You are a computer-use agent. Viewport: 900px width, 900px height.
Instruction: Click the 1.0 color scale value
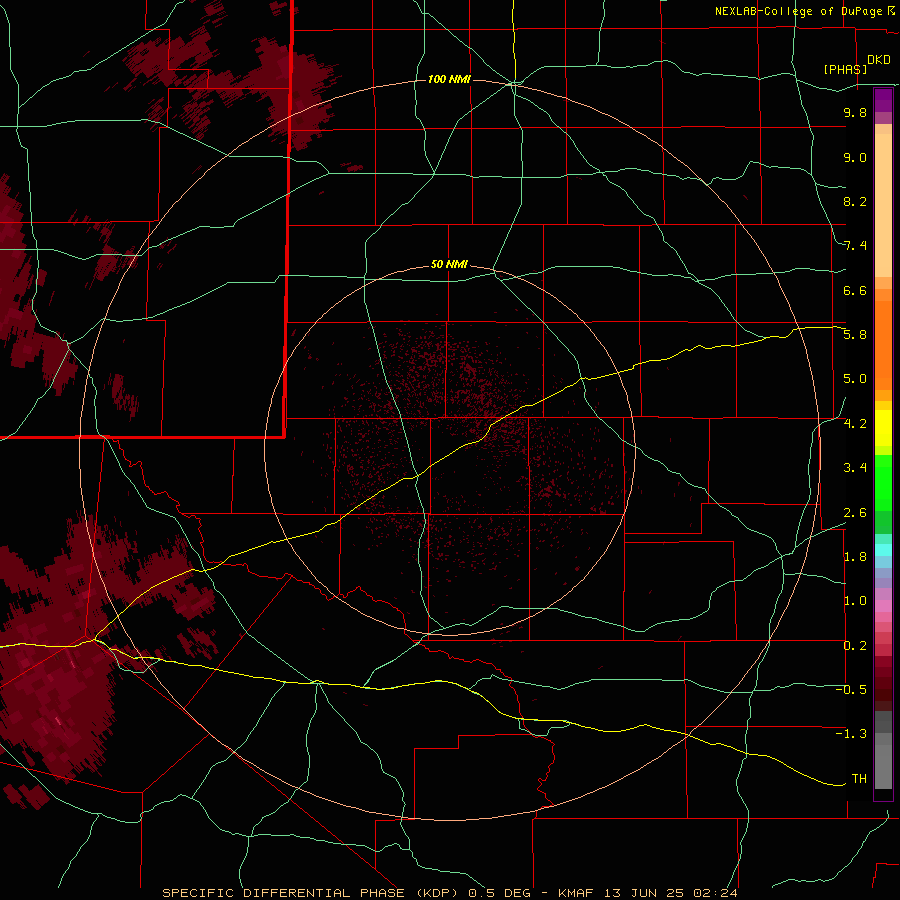[855, 601]
